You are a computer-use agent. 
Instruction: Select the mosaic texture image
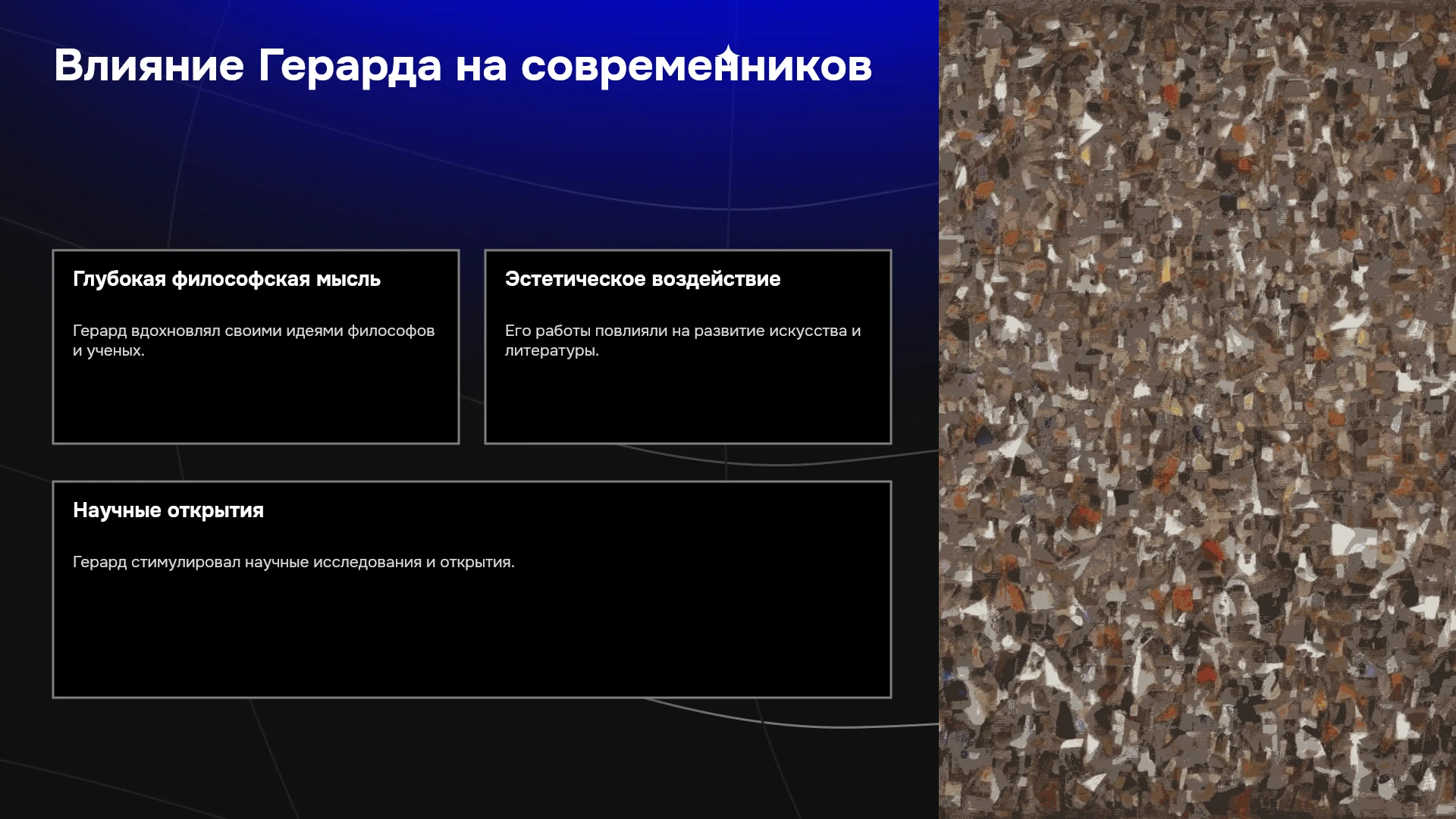point(1197,409)
